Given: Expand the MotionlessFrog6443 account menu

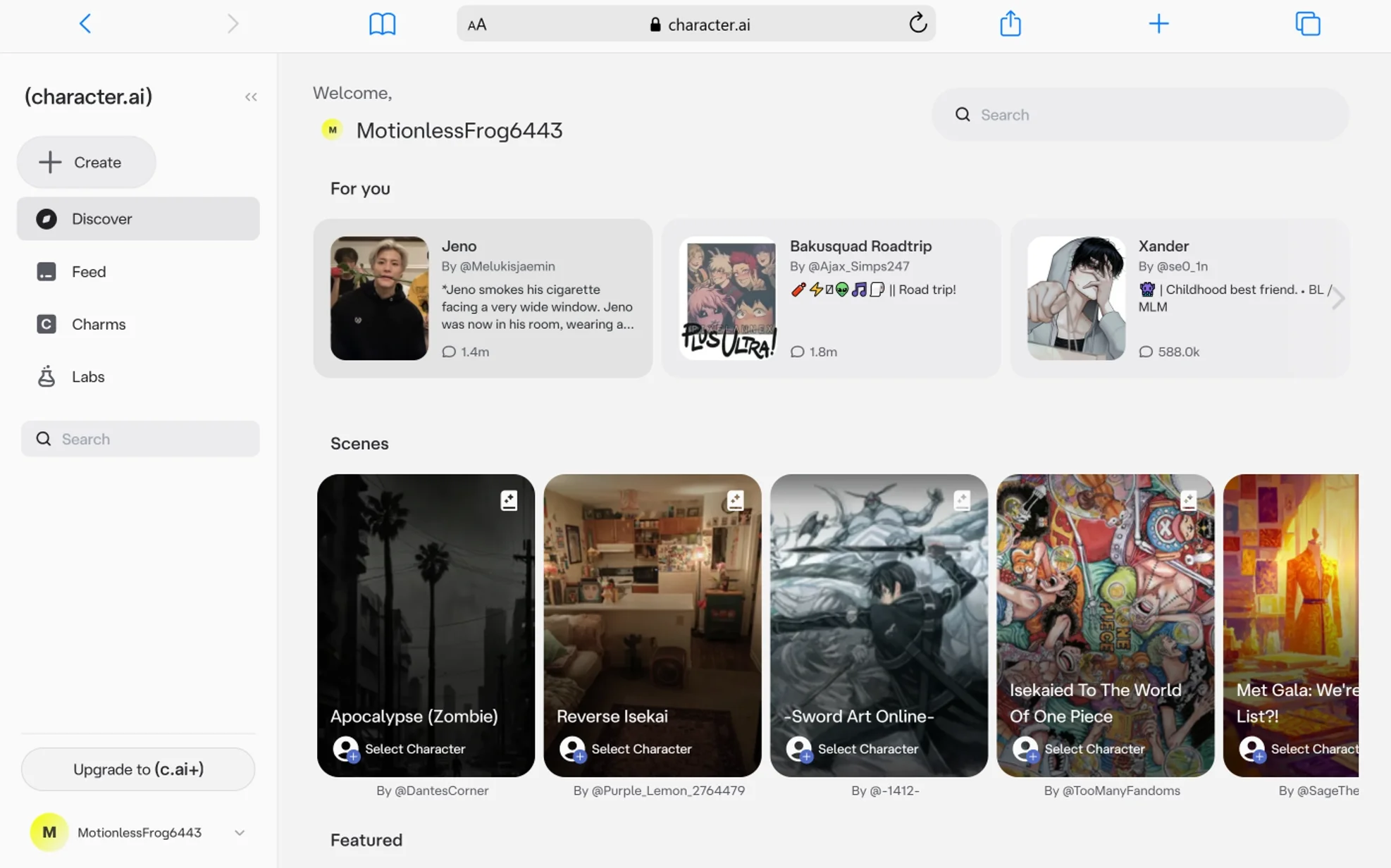Looking at the screenshot, I should tap(240, 833).
